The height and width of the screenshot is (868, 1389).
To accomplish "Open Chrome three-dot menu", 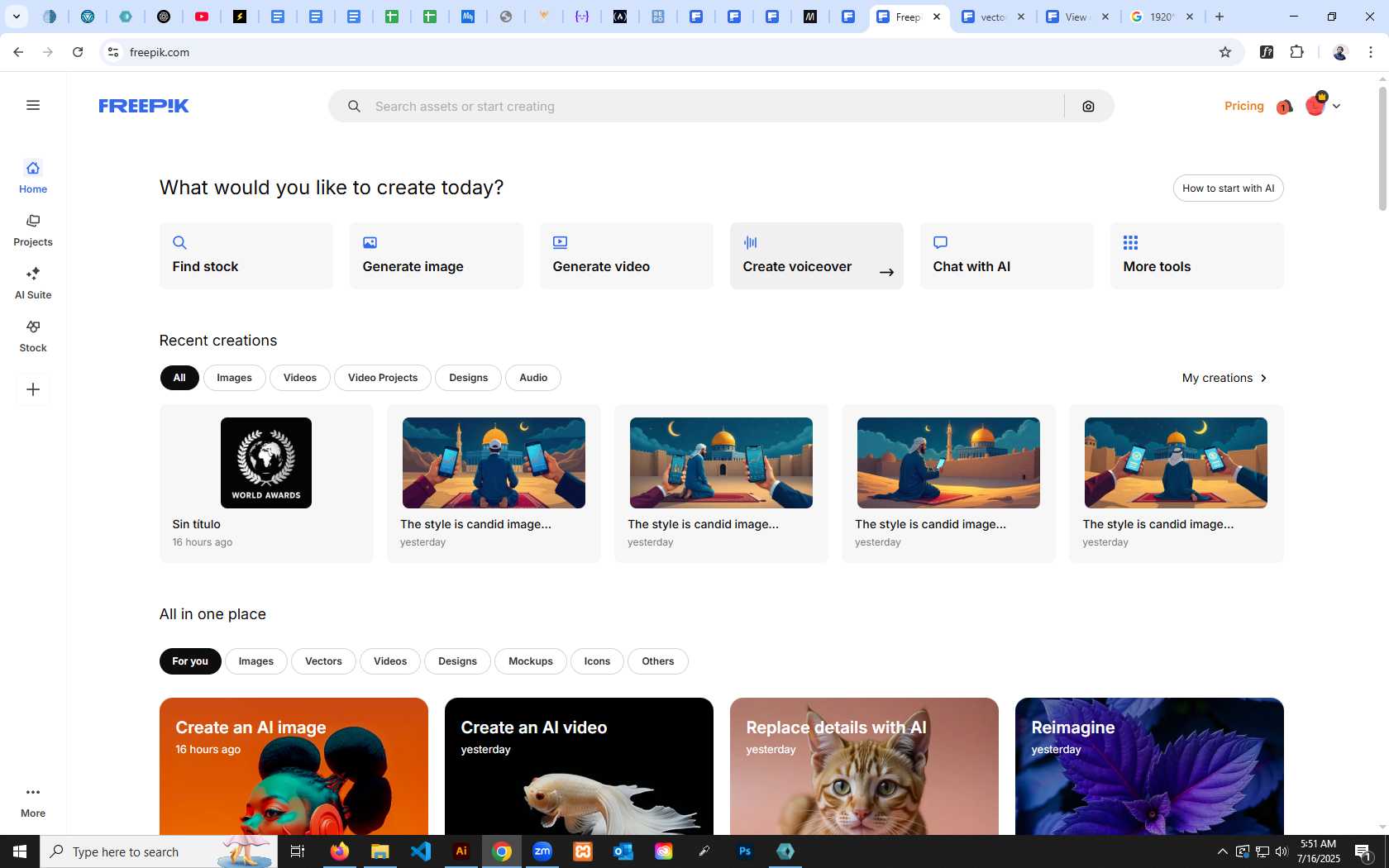I will pyautogui.click(x=1371, y=52).
